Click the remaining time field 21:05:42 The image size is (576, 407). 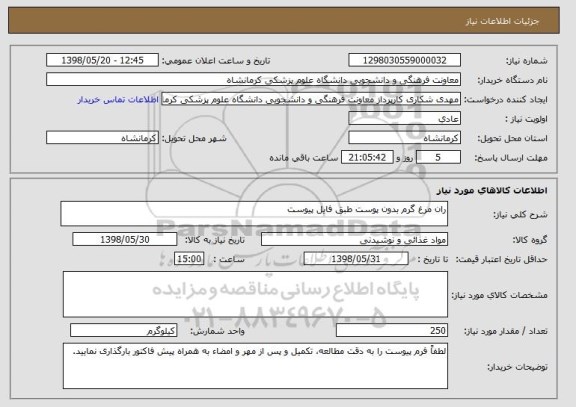367,158
